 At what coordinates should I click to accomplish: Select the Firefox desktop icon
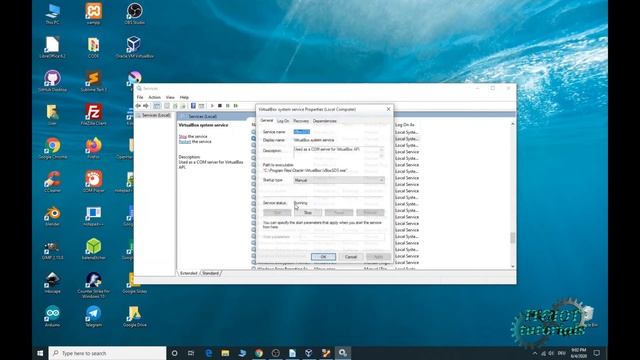tap(93, 148)
